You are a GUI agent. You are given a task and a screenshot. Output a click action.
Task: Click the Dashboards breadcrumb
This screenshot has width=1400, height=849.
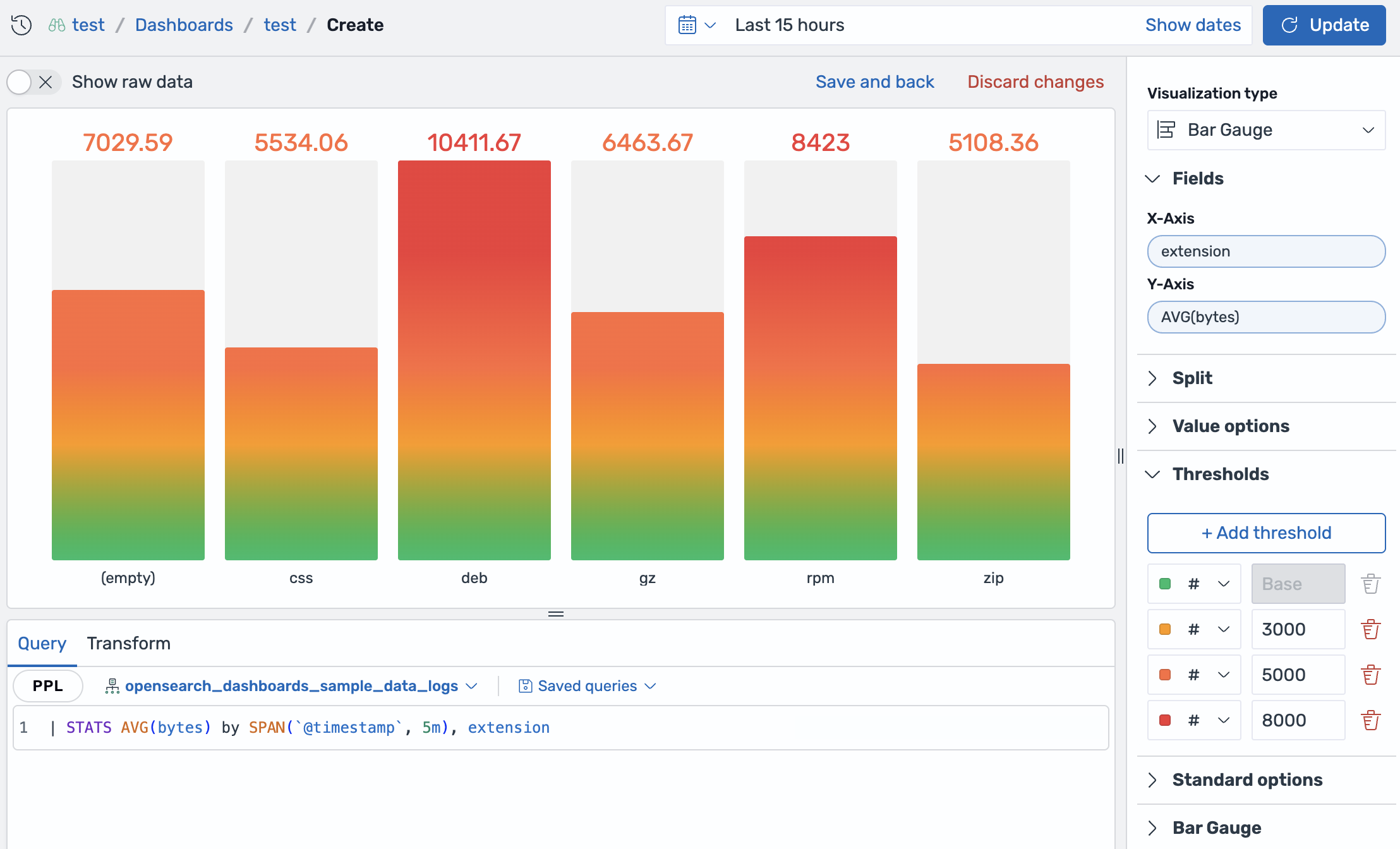[x=184, y=25]
